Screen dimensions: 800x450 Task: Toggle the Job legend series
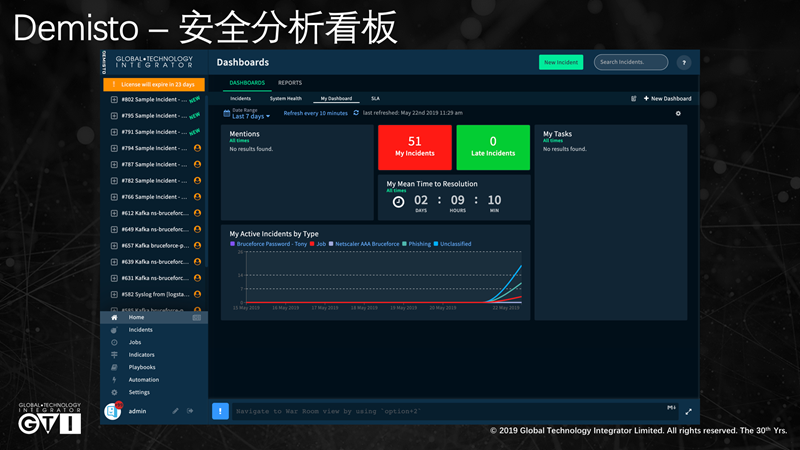(x=318, y=244)
